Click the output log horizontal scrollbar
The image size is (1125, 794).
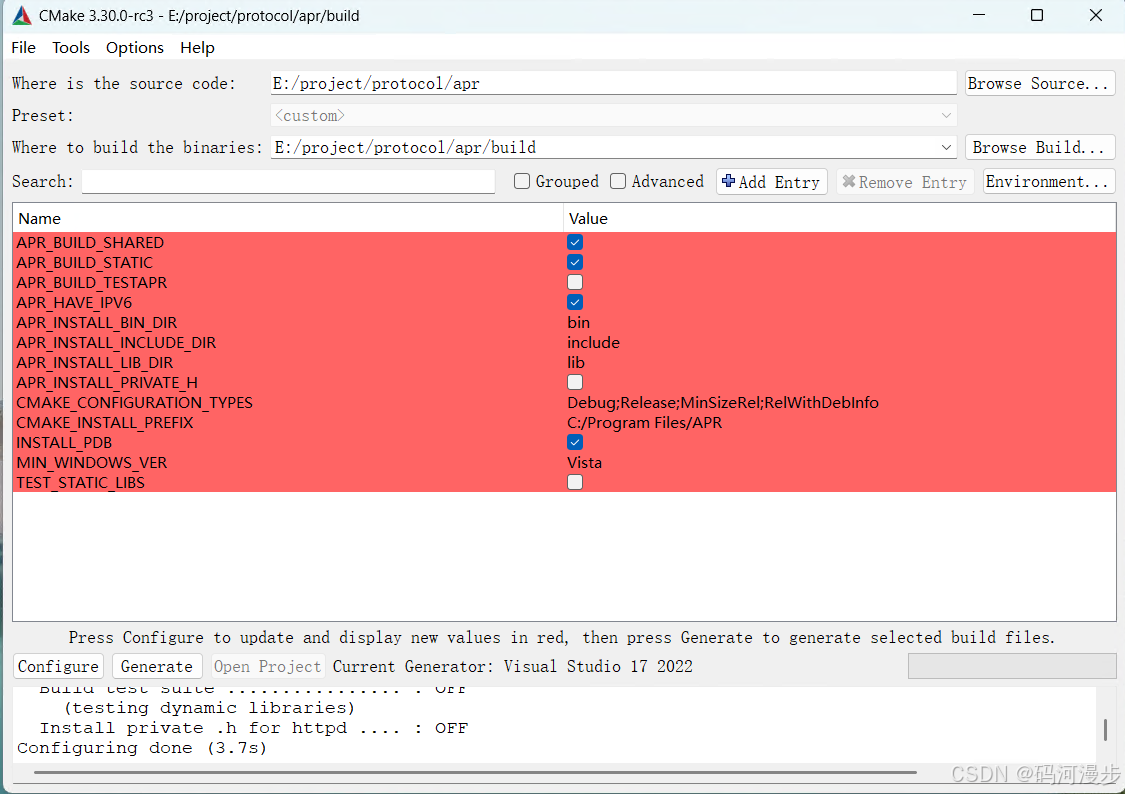475,772
